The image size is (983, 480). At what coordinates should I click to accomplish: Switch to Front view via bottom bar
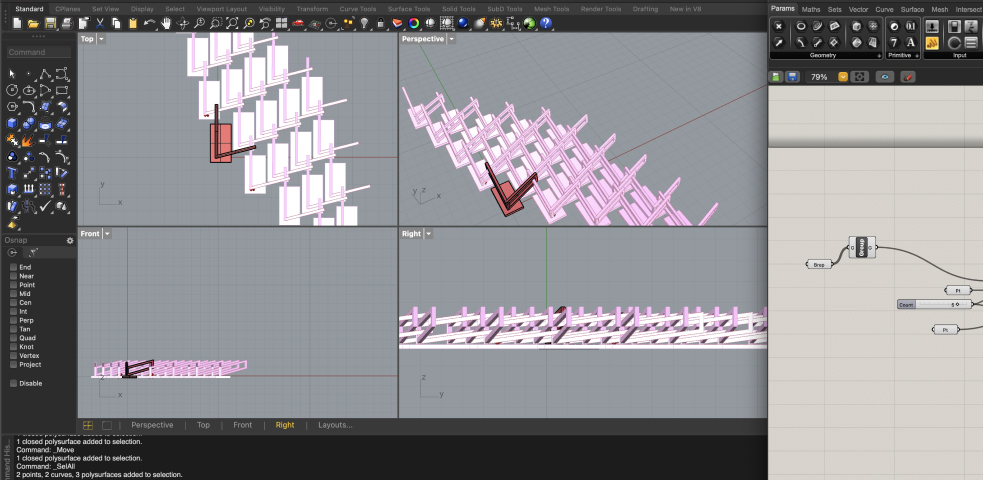(x=243, y=425)
